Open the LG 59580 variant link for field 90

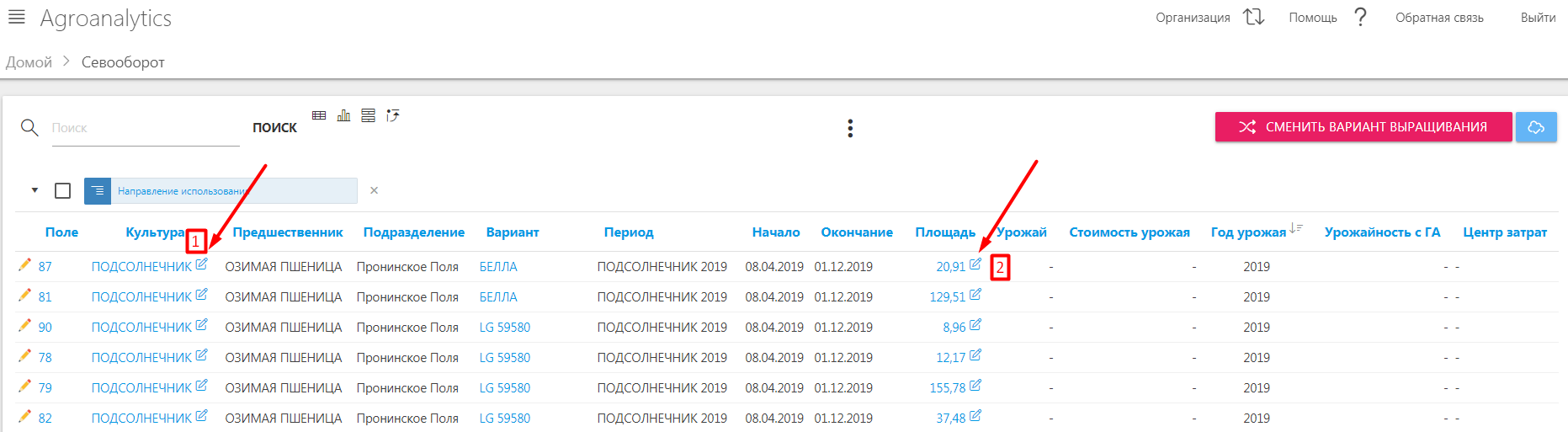505,328
